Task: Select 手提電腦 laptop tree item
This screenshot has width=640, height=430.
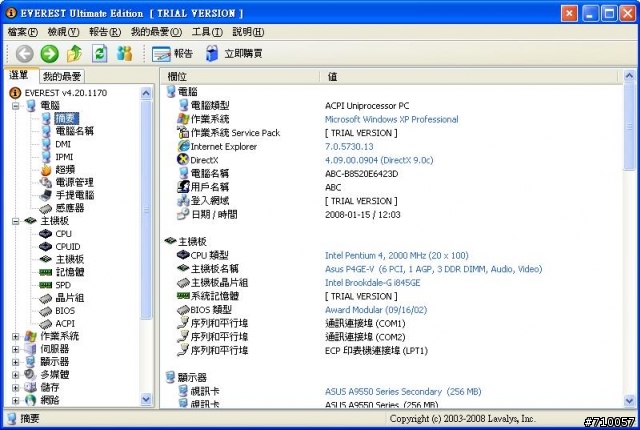Action: tap(75, 195)
